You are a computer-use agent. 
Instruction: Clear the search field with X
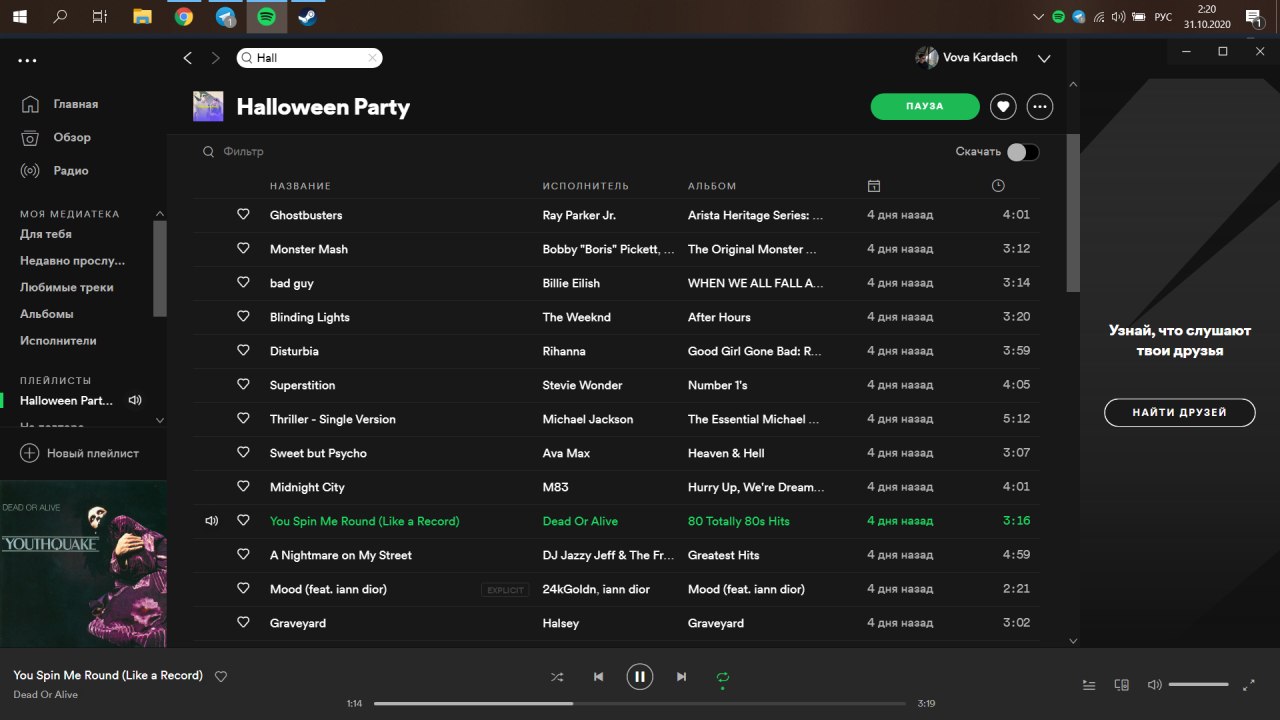(372, 58)
